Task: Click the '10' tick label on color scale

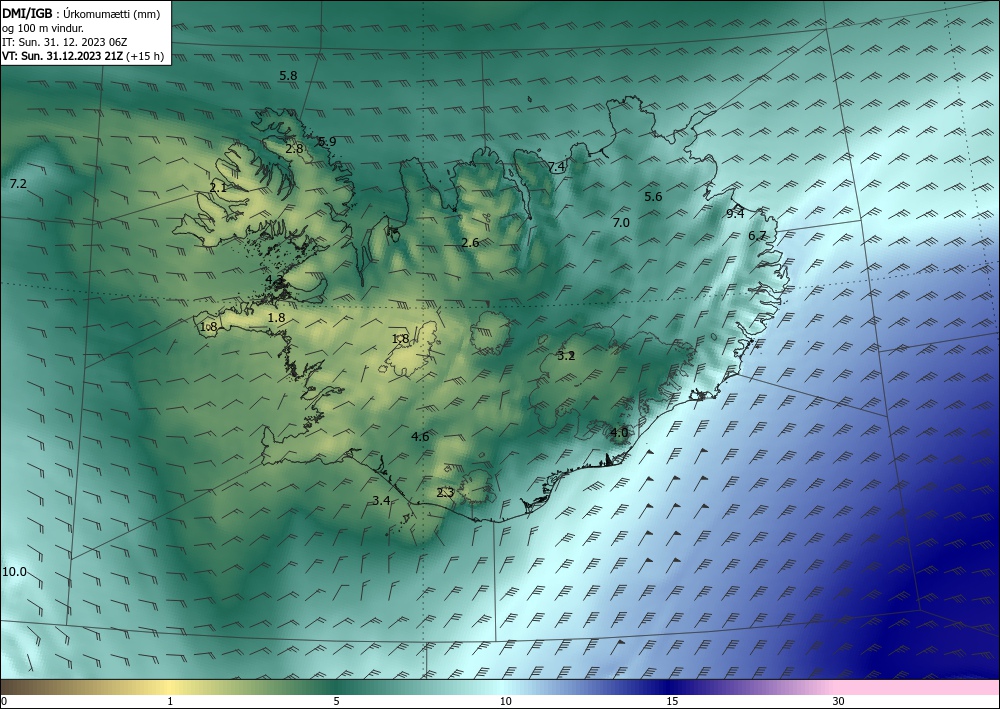Action: pos(505,702)
